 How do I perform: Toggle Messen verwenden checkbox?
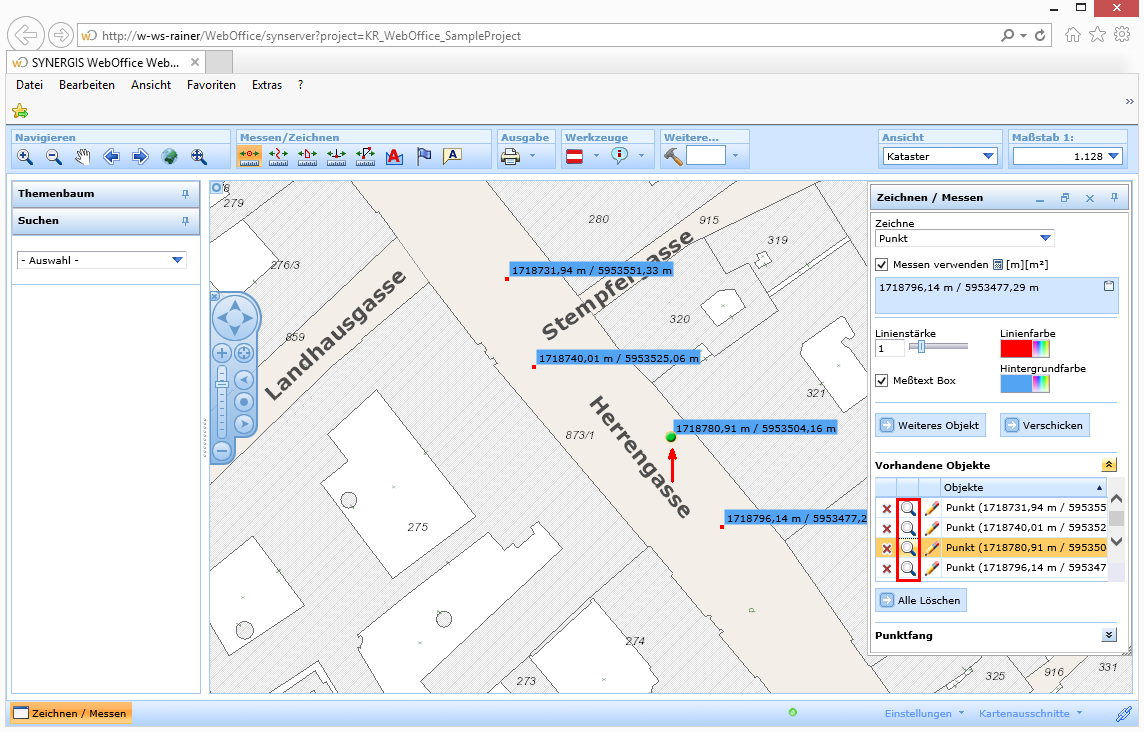pos(882,264)
